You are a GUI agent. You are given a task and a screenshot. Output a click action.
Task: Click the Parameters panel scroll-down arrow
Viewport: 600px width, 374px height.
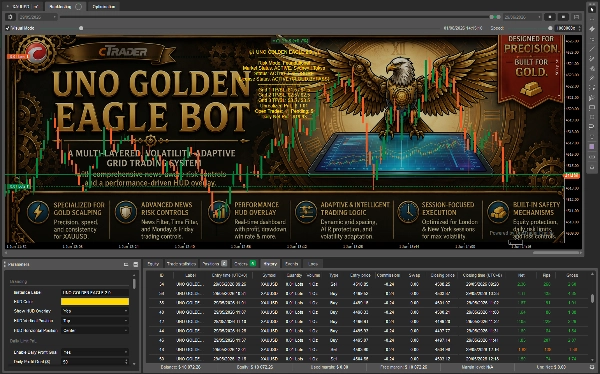(134, 364)
